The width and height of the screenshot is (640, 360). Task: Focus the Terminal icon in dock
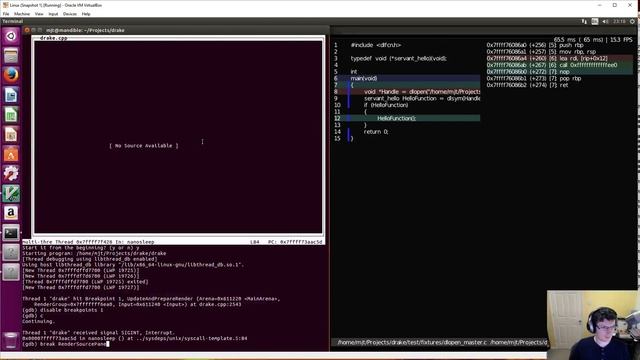coord(11,233)
